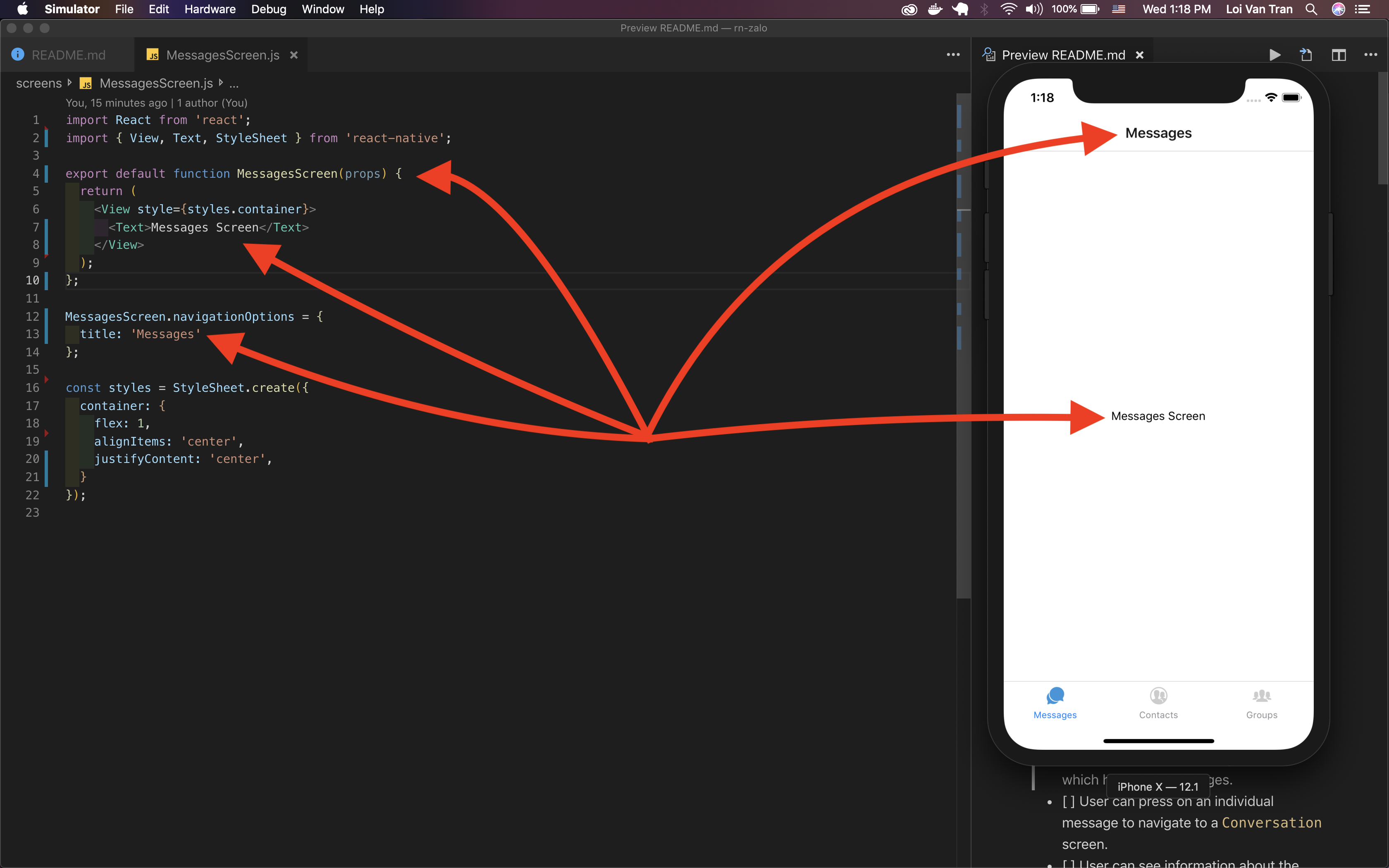Click the navigationOptions property on line 12

point(233,316)
